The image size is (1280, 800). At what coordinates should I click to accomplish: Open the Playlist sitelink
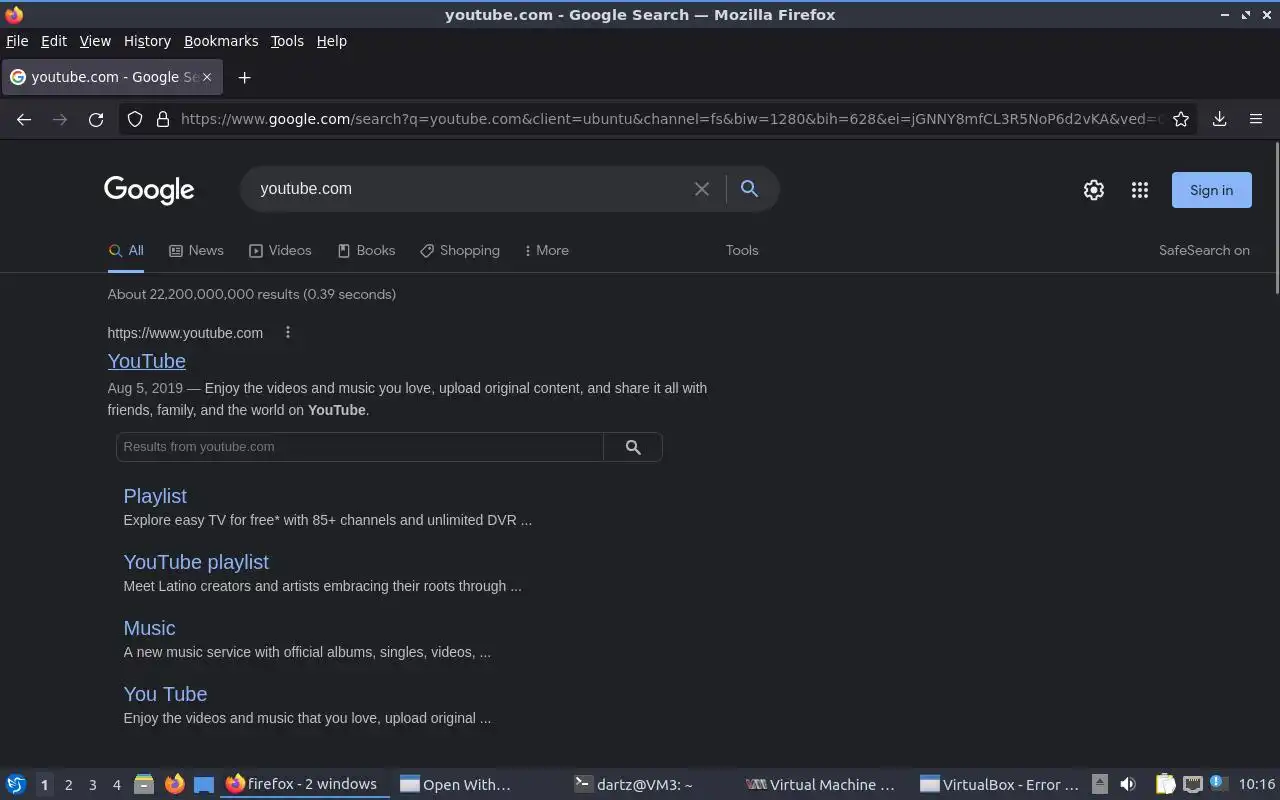click(x=155, y=496)
